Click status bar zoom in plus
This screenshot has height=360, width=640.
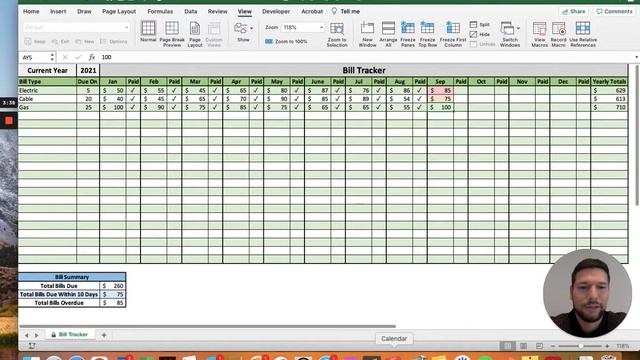pyautogui.click(x=607, y=346)
